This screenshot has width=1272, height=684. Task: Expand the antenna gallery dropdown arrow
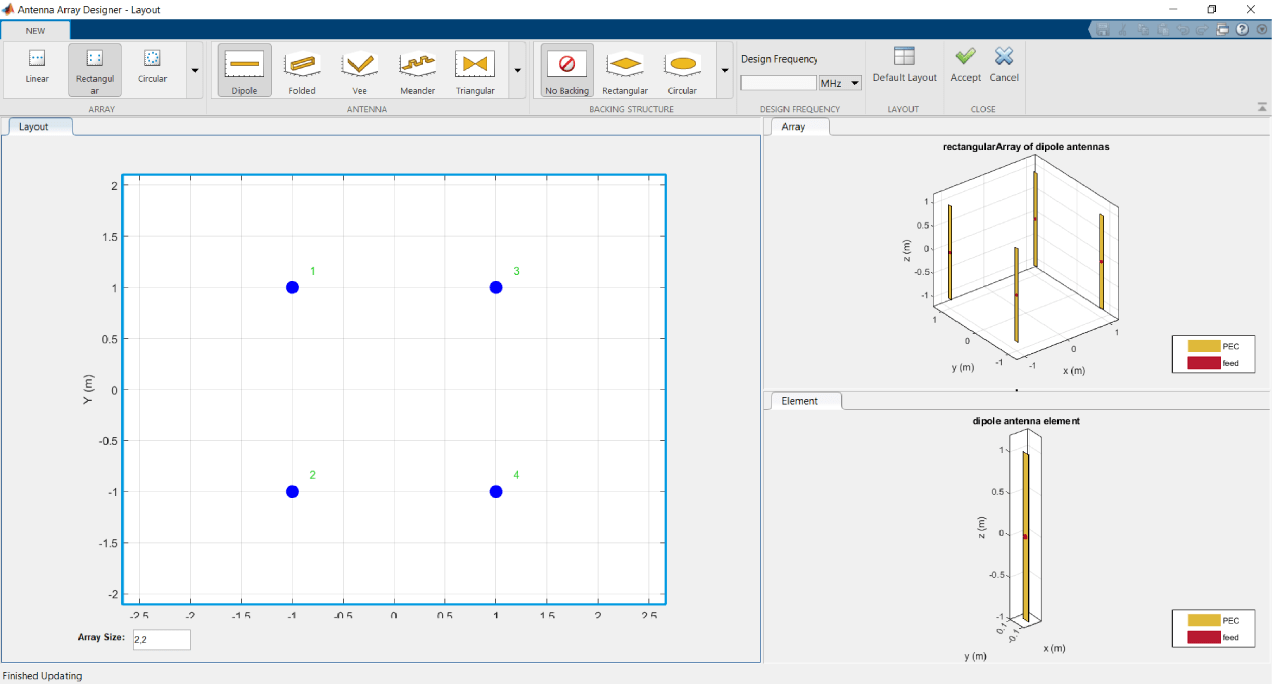(517, 71)
